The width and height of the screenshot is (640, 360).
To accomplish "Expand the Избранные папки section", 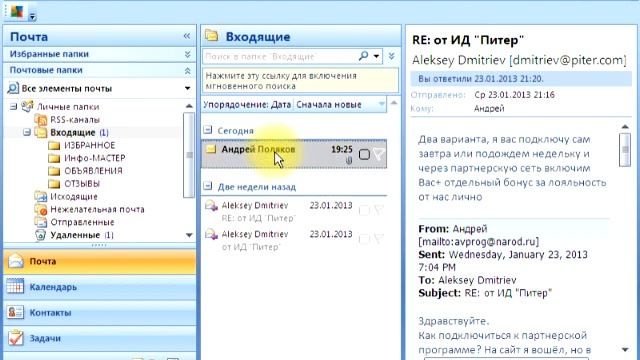I will (187, 54).
